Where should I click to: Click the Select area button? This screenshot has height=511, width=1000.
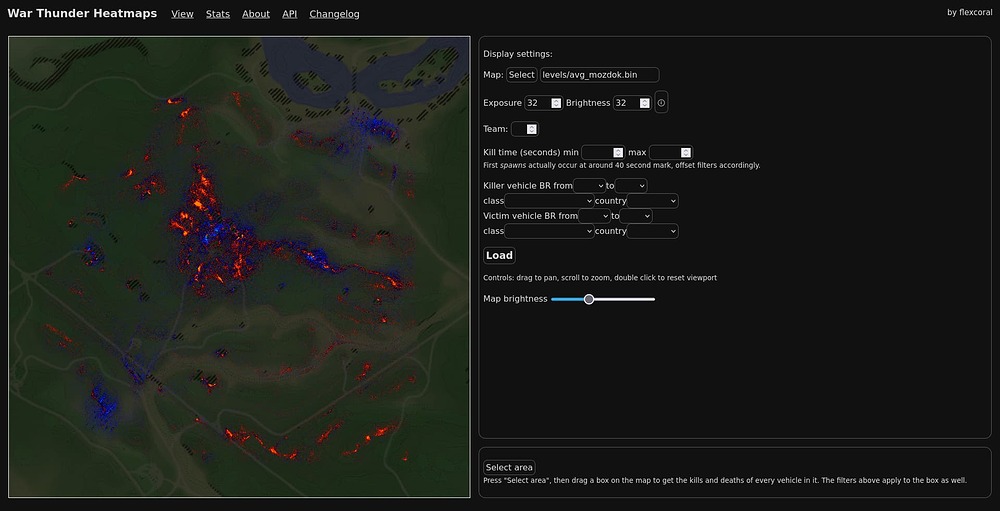coord(509,467)
